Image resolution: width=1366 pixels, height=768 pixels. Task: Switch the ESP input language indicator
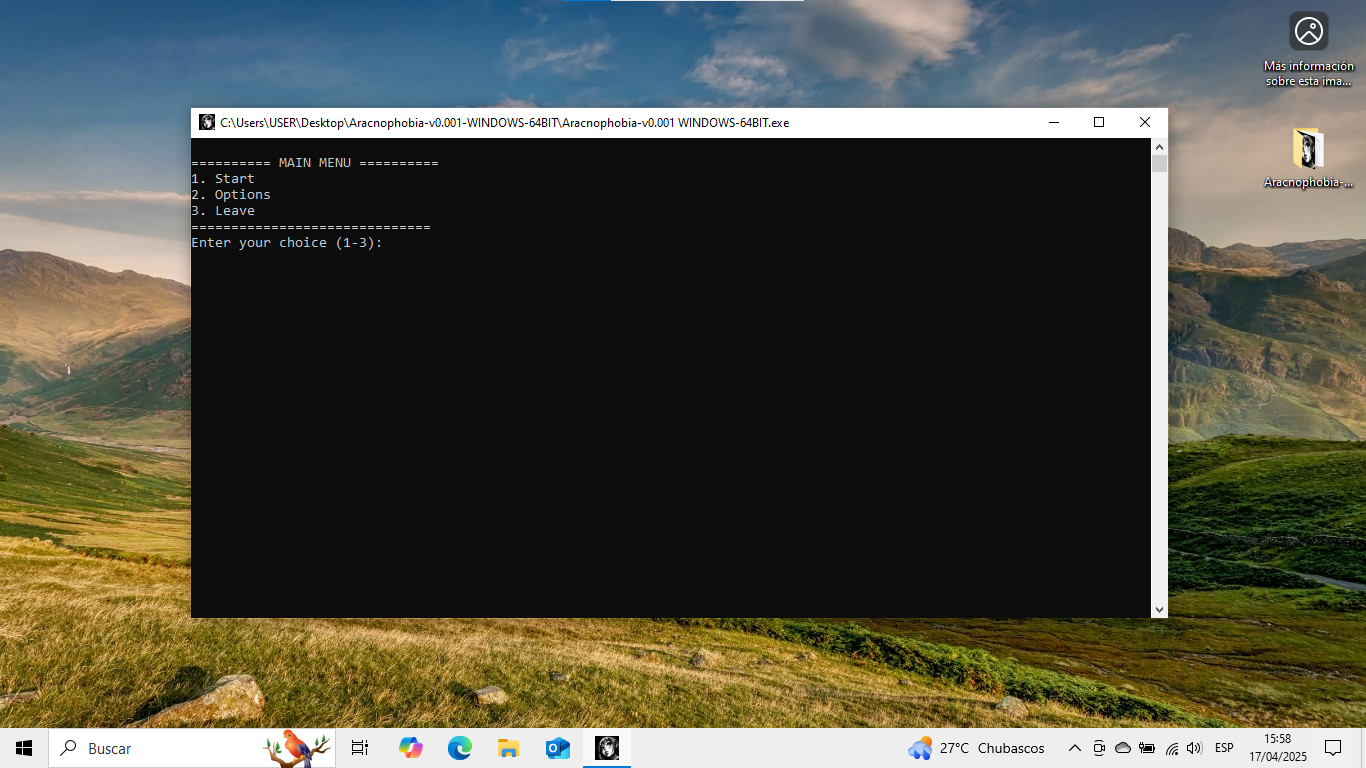[x=1224, y=748]
